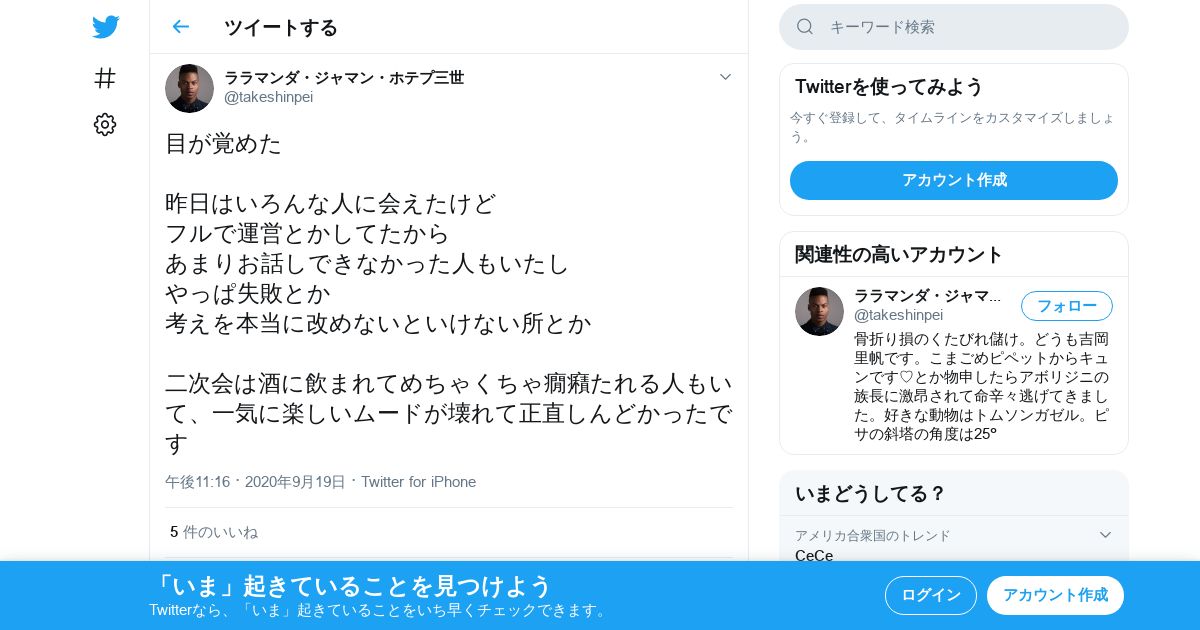The image size is (1200, 630).
Task: Expand the CeCe trend options chevron
Action: (x=1105, y=535)
